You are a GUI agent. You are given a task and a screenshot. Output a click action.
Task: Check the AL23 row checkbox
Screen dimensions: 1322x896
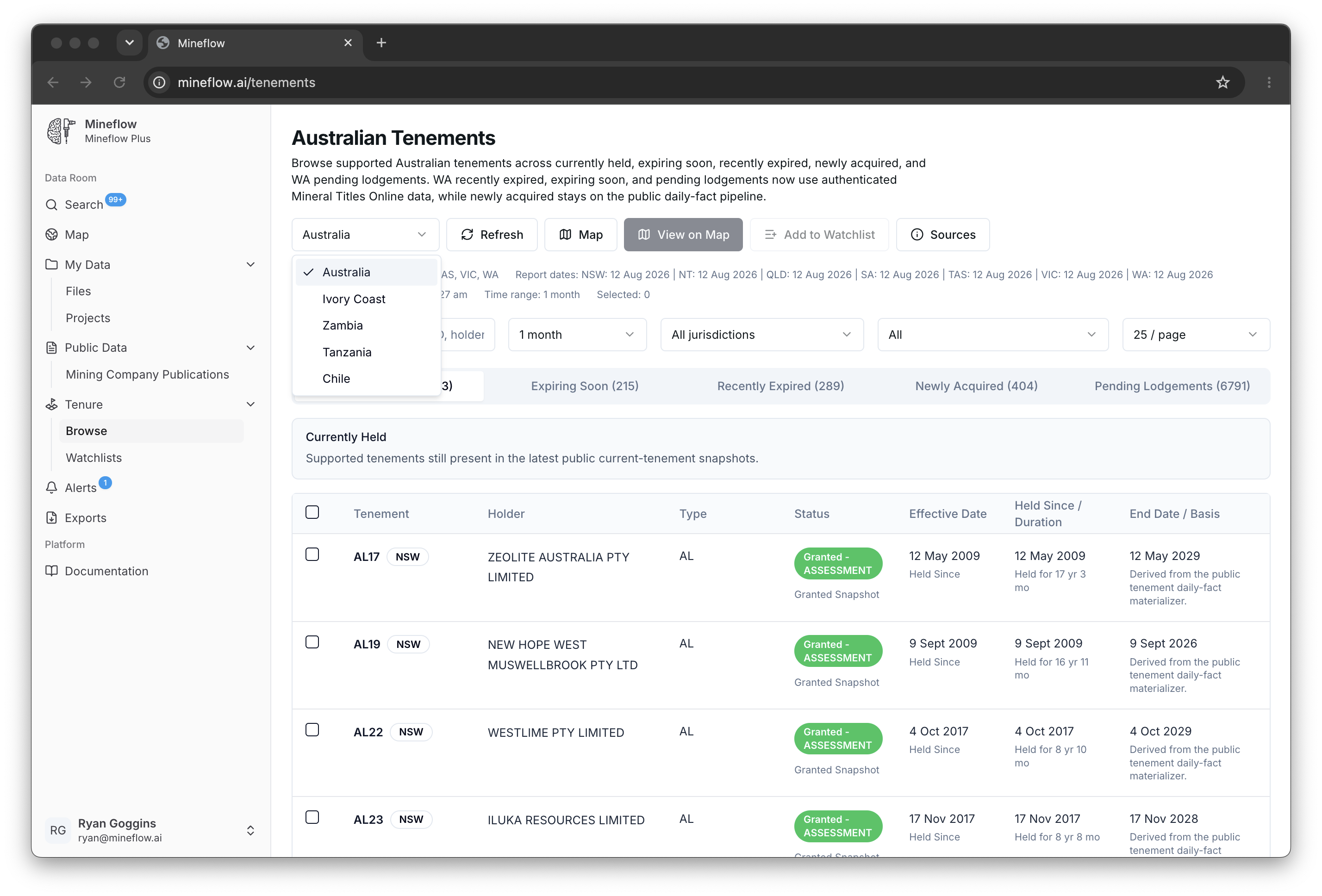[x=312, y=817]
